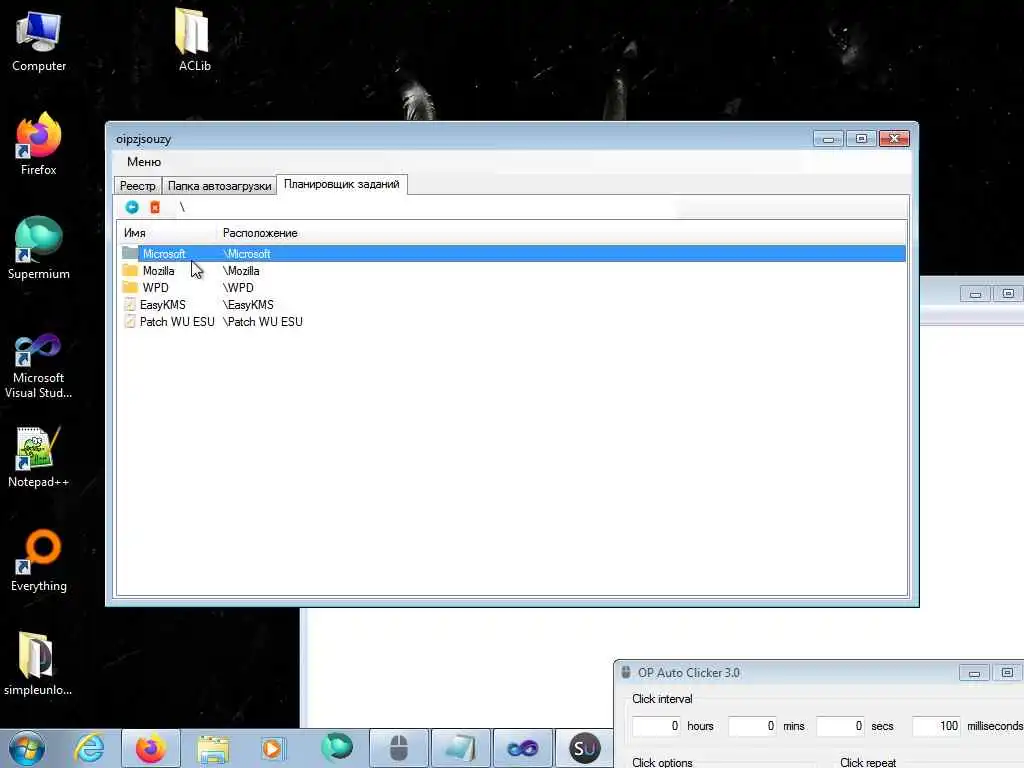Viewport: 1024px width, 768px height.
Task: Open Internet Explorer from the taskbar
Action: [89, 748]
